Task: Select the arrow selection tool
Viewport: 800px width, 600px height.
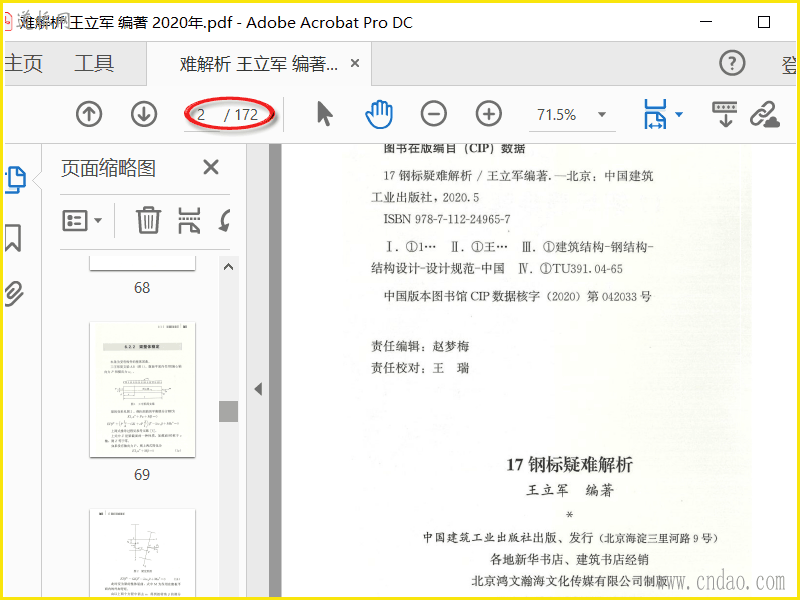Action: tap(324, 114)
